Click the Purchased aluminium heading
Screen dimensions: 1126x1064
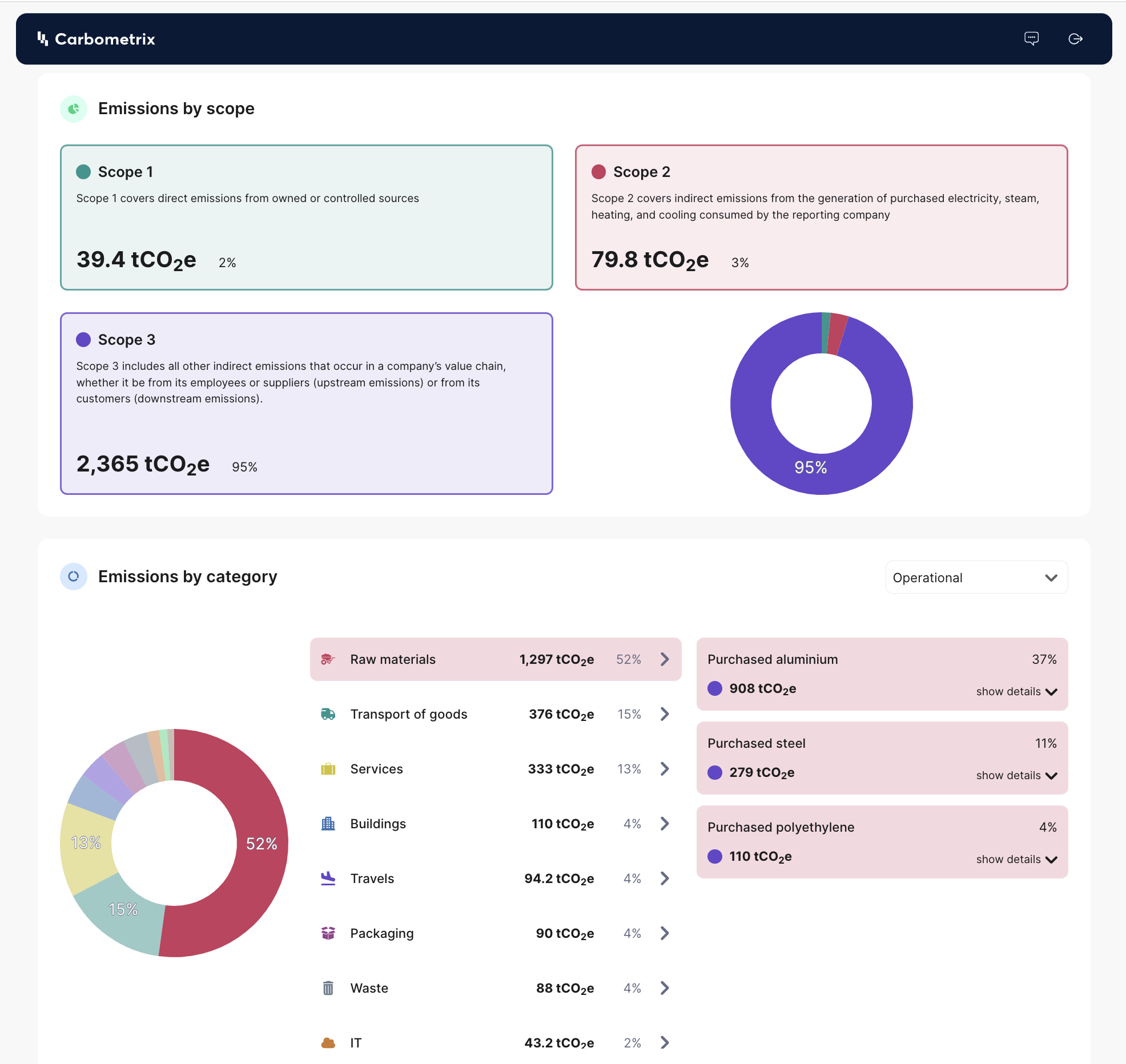773,659
